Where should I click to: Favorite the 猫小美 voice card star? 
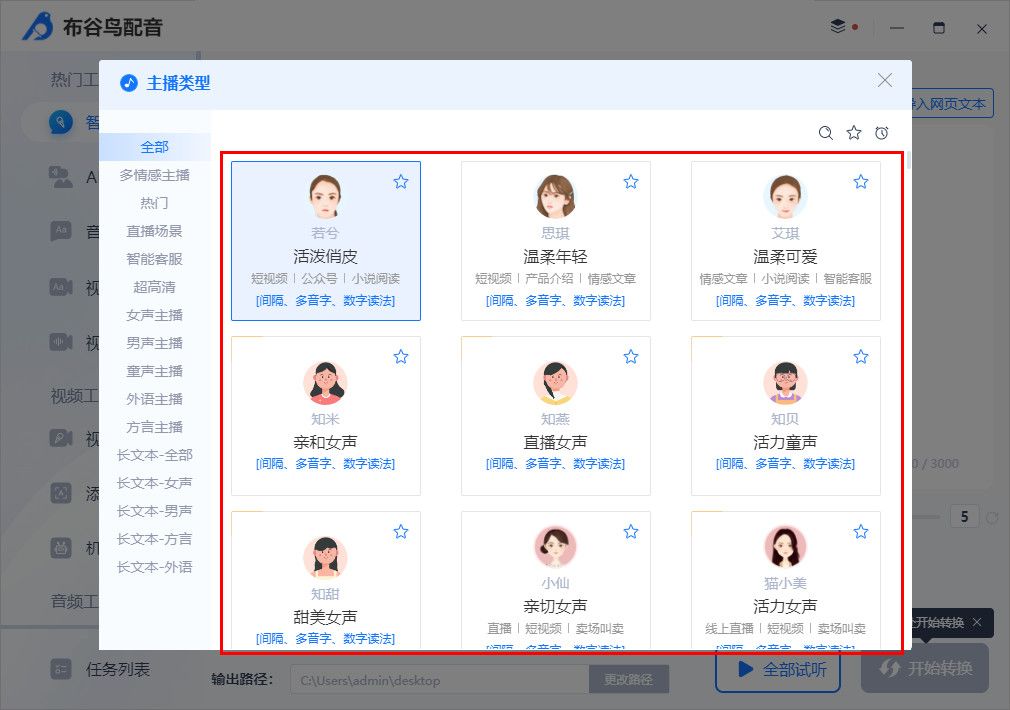point(861,532)
